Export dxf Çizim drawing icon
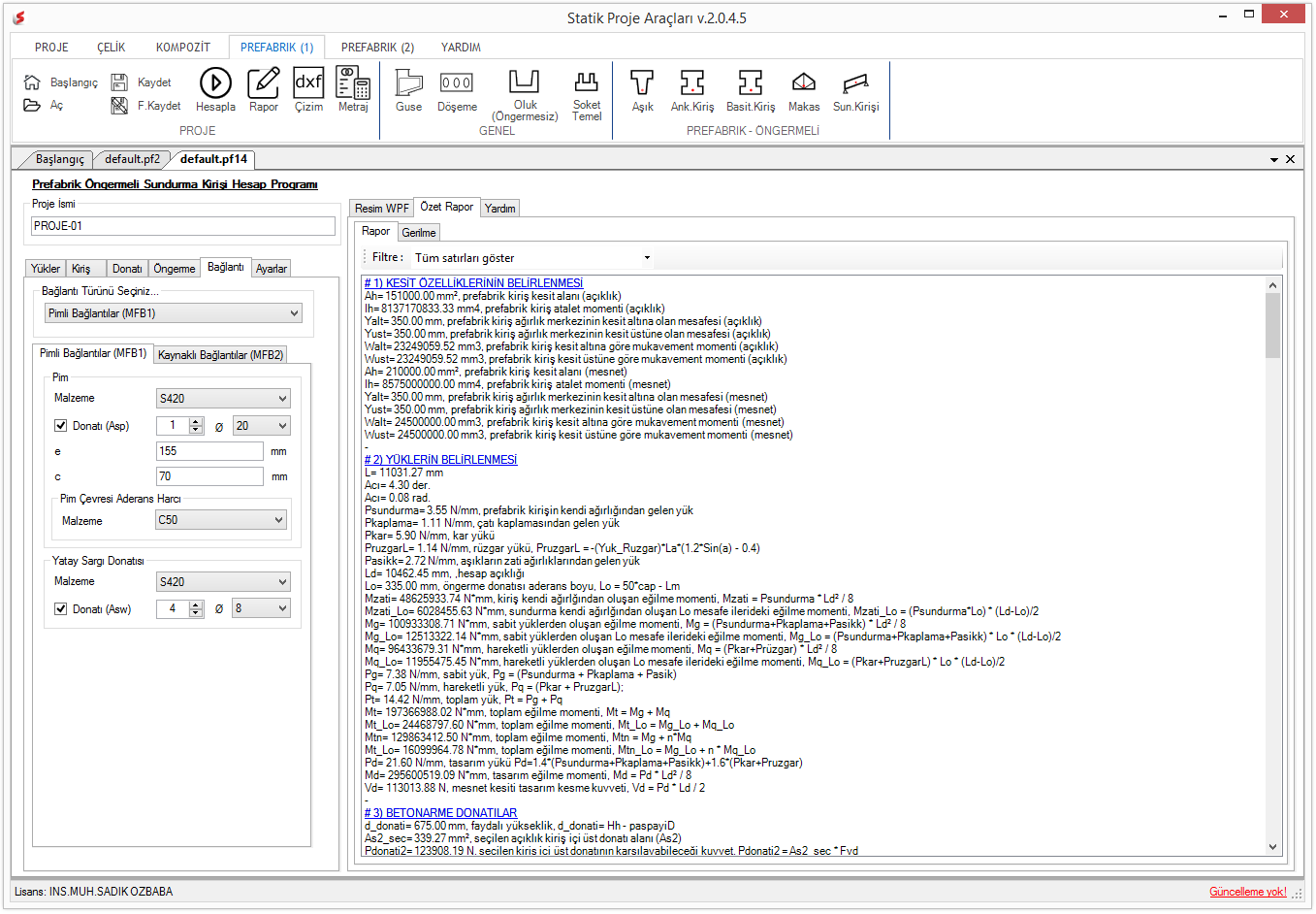 pos(308,82)
